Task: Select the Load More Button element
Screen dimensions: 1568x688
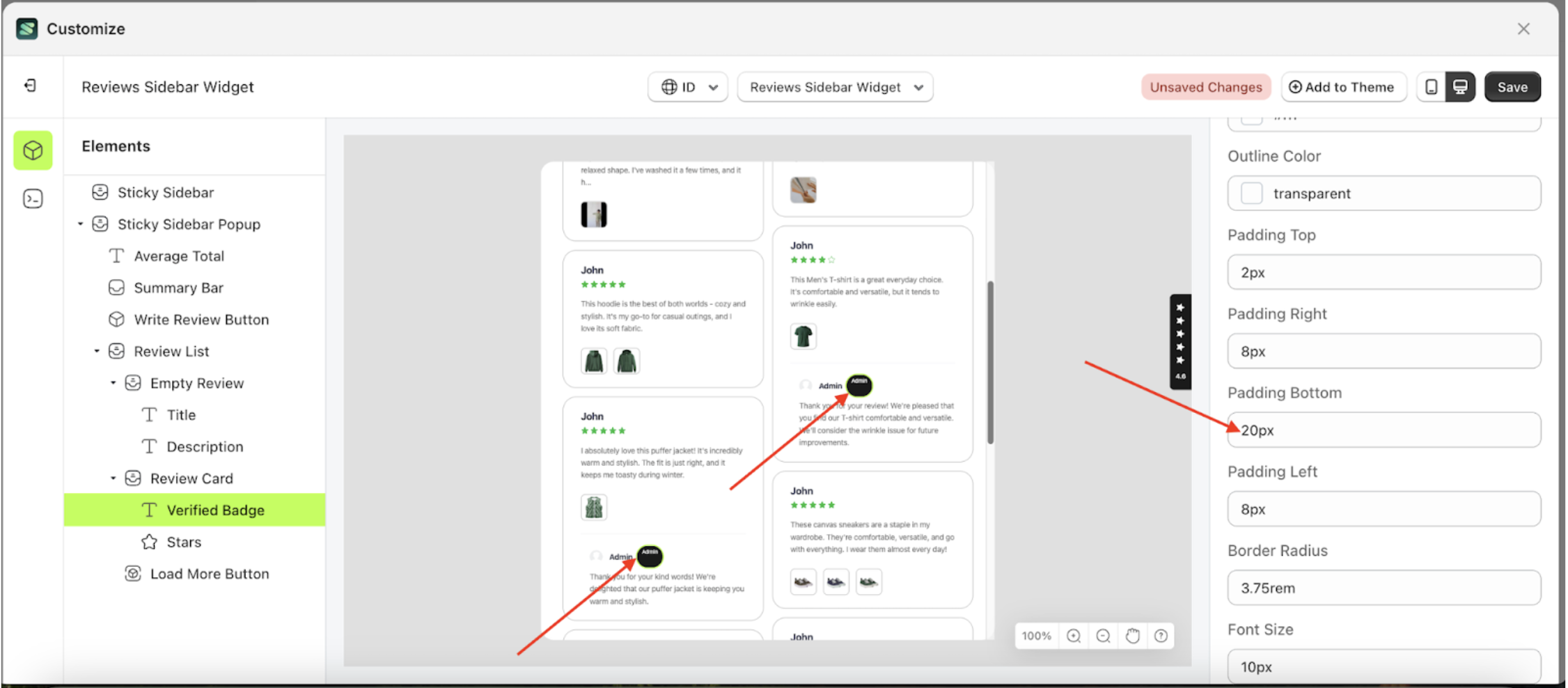Action: point(209,573)
